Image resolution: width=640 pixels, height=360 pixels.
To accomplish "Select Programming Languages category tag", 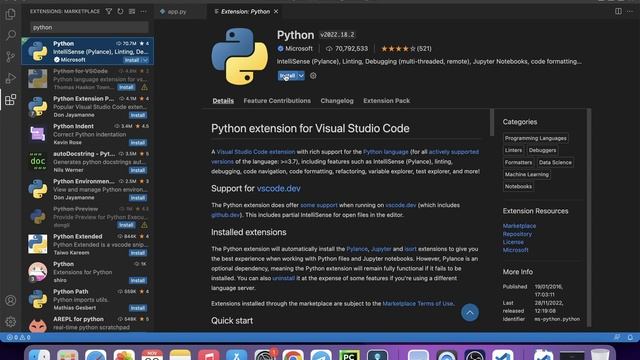I will pos(536,138).
